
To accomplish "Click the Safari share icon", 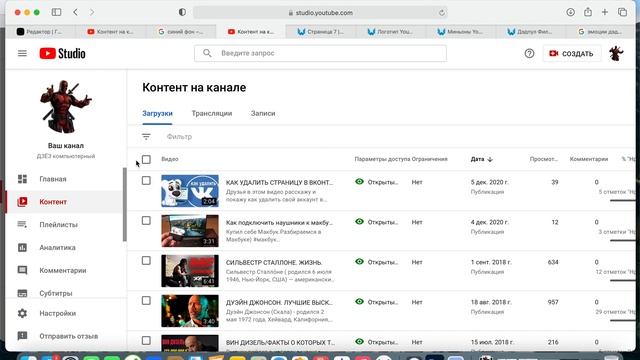I will pyautogui.click(x=588, y=12).
